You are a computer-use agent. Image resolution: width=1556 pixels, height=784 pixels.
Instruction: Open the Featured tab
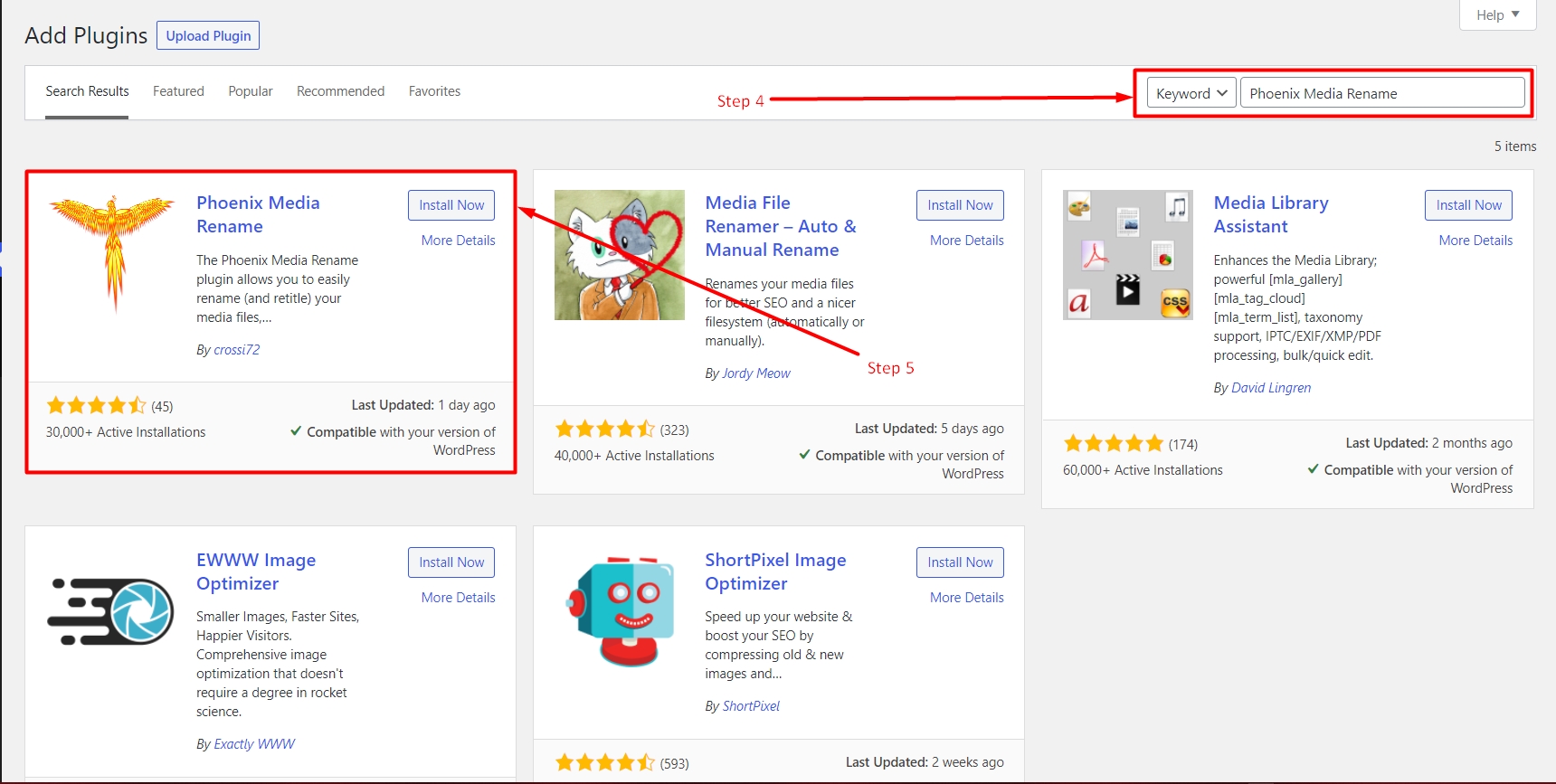point(178,91)
